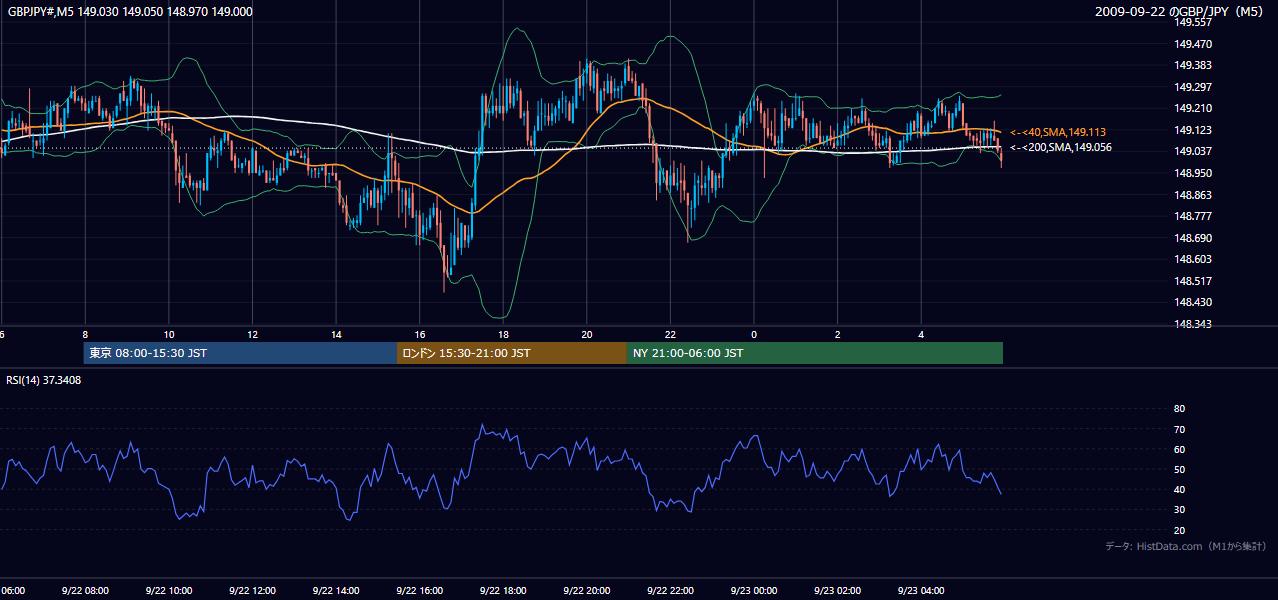Click the 9/22 10:00 time label
This screenshot has width=1278, height=600.
click(169, 591)
